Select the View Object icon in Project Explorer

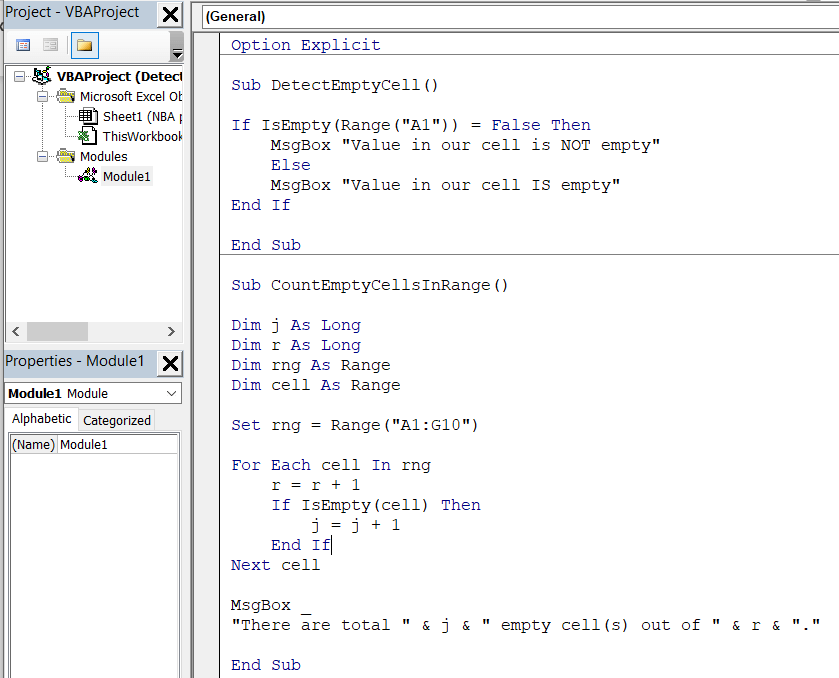tap(49, 44)
